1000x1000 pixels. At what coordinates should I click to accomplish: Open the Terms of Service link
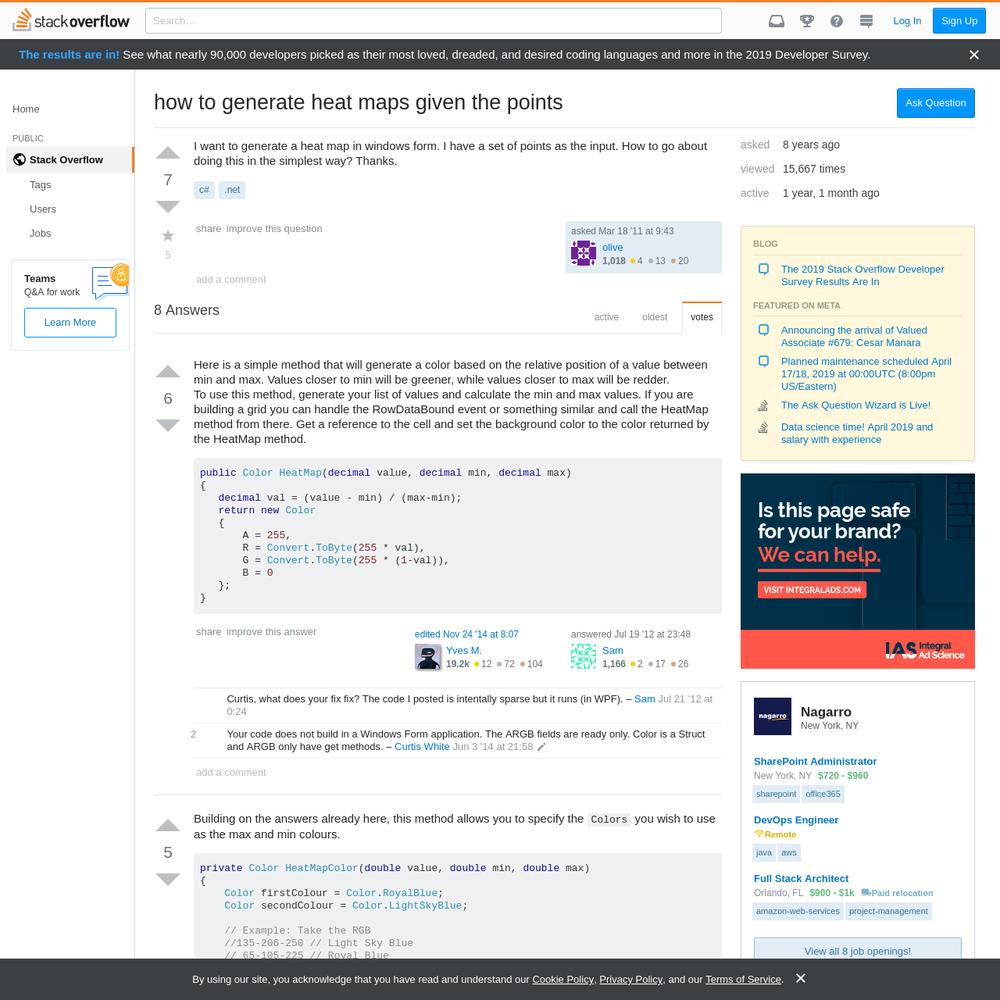pyautogui.click(x=743, y=980)
